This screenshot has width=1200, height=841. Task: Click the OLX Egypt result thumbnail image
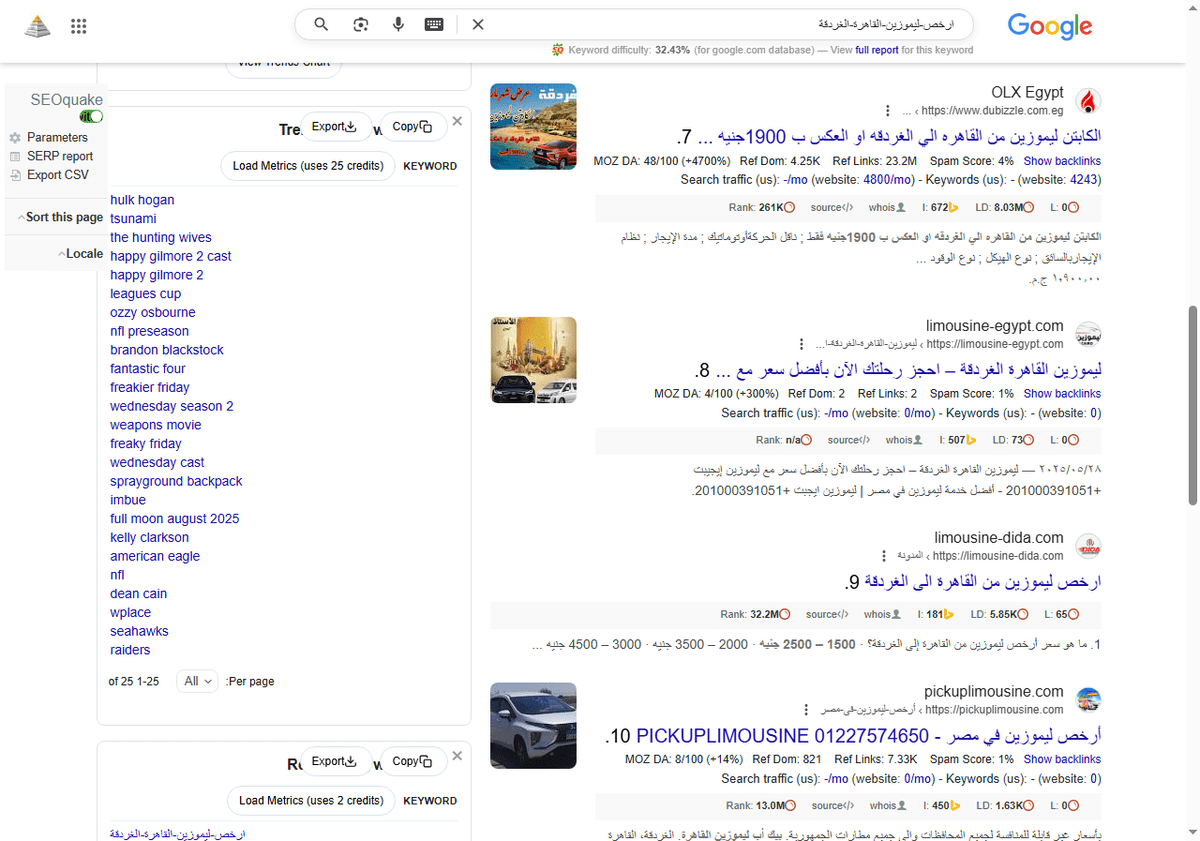tap(533, 126)
